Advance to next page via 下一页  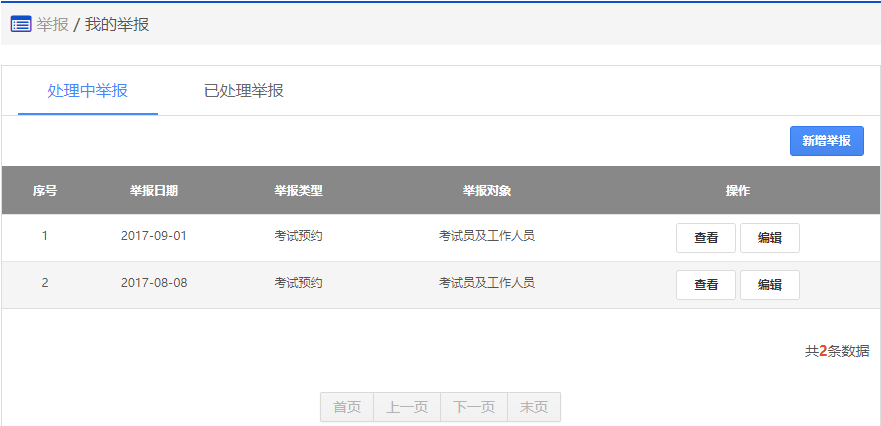(x=474, y=407)
